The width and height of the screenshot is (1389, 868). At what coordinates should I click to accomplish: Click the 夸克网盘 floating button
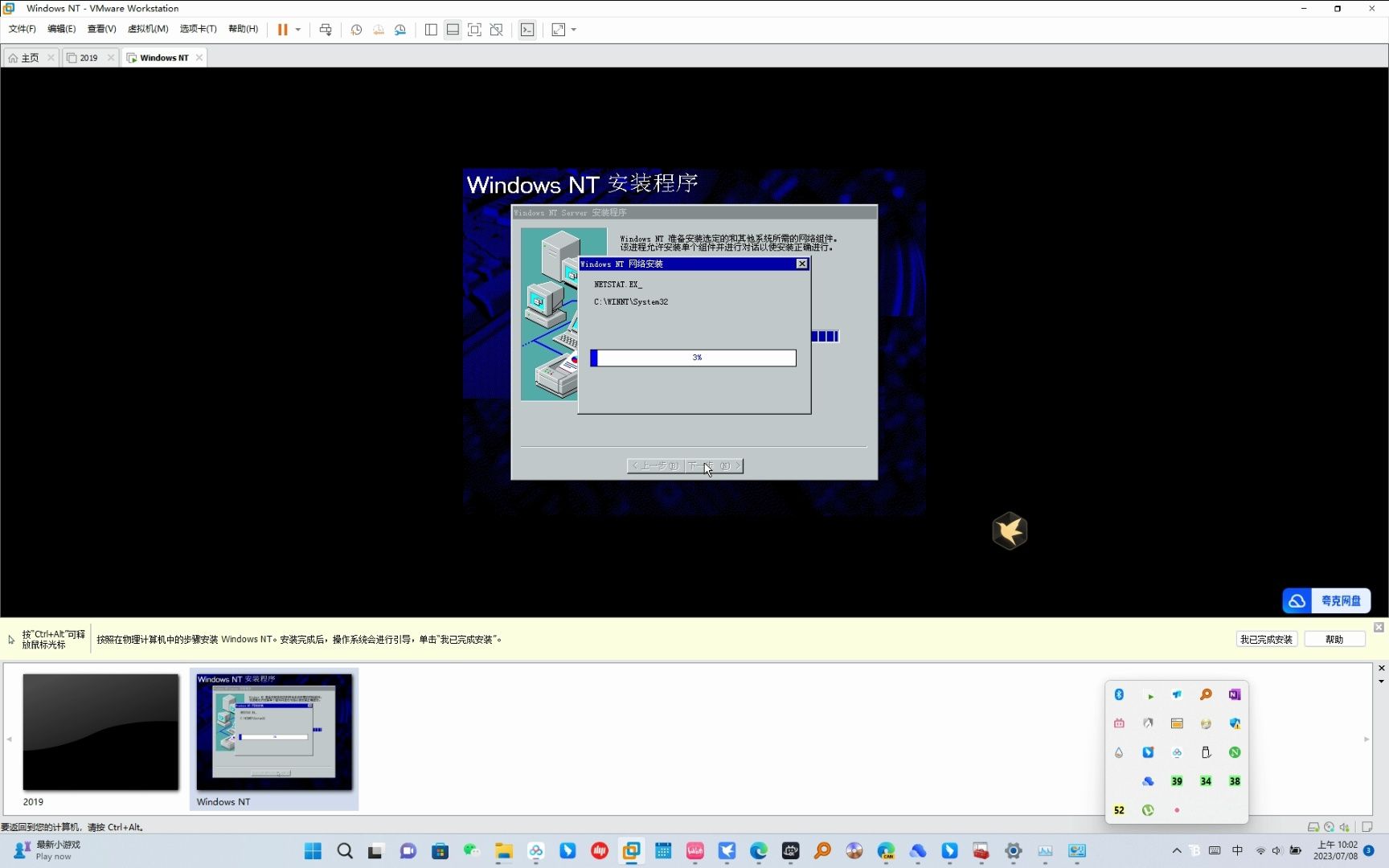coord(1326,600)
